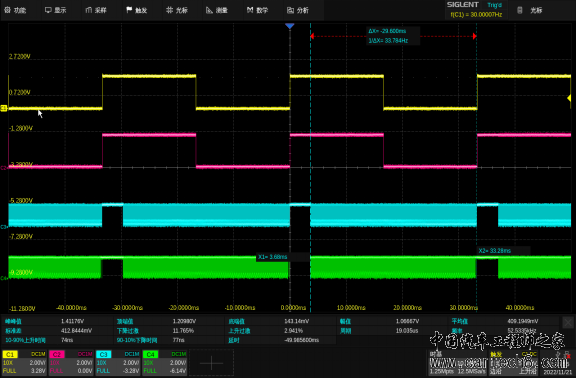This screenshot has height=378, width=576.
Task: Select the 延时 -49.985600ms measurement
Action: [281, 340]
